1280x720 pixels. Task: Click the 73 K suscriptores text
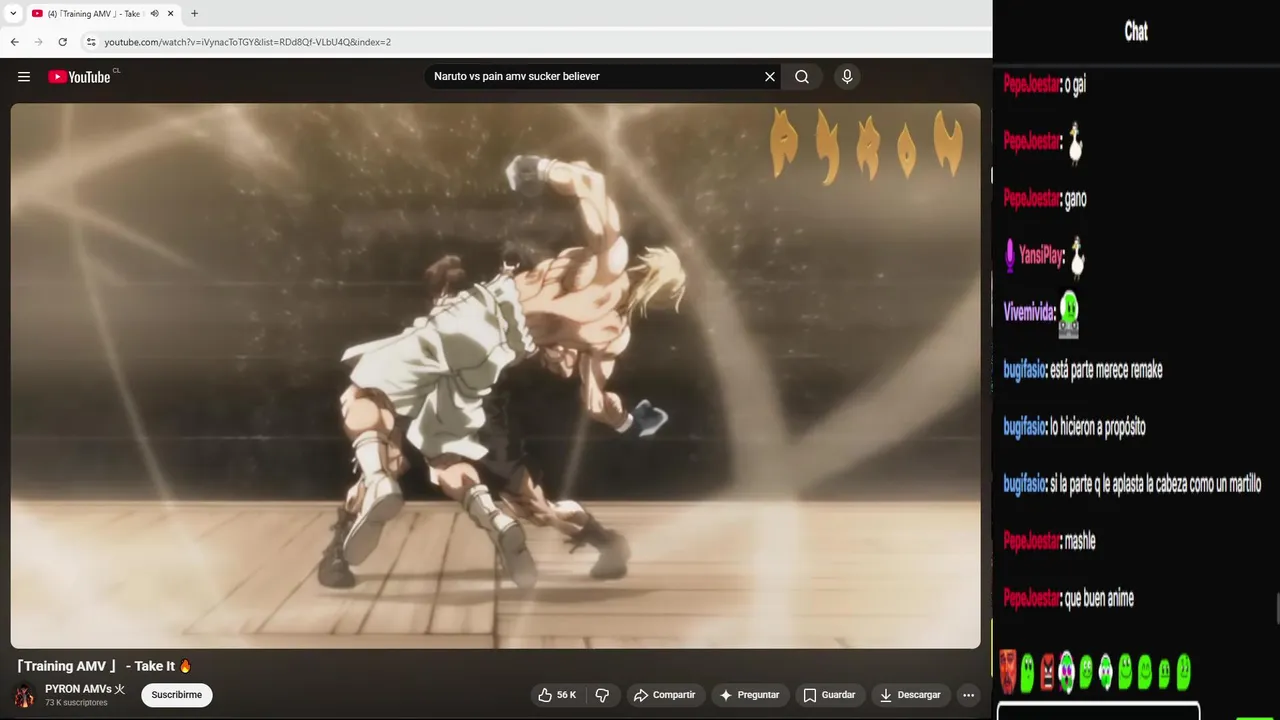click(x=76, y=703)
